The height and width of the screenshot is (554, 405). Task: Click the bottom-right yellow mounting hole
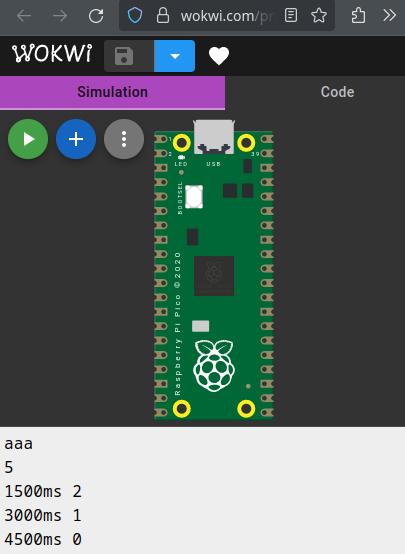point(246,409)
